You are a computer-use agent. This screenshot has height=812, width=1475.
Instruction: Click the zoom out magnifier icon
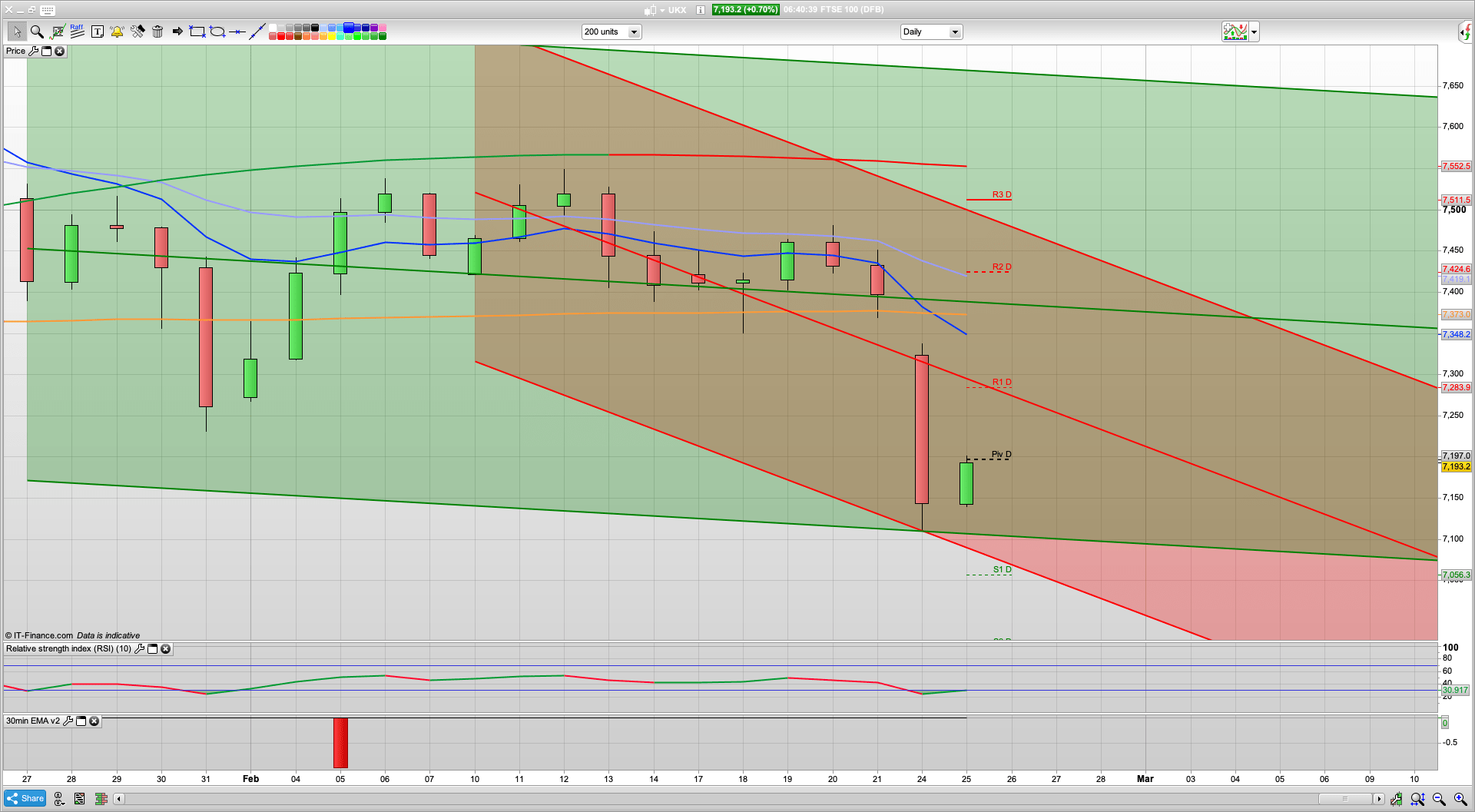click(x=1439, y=799)
